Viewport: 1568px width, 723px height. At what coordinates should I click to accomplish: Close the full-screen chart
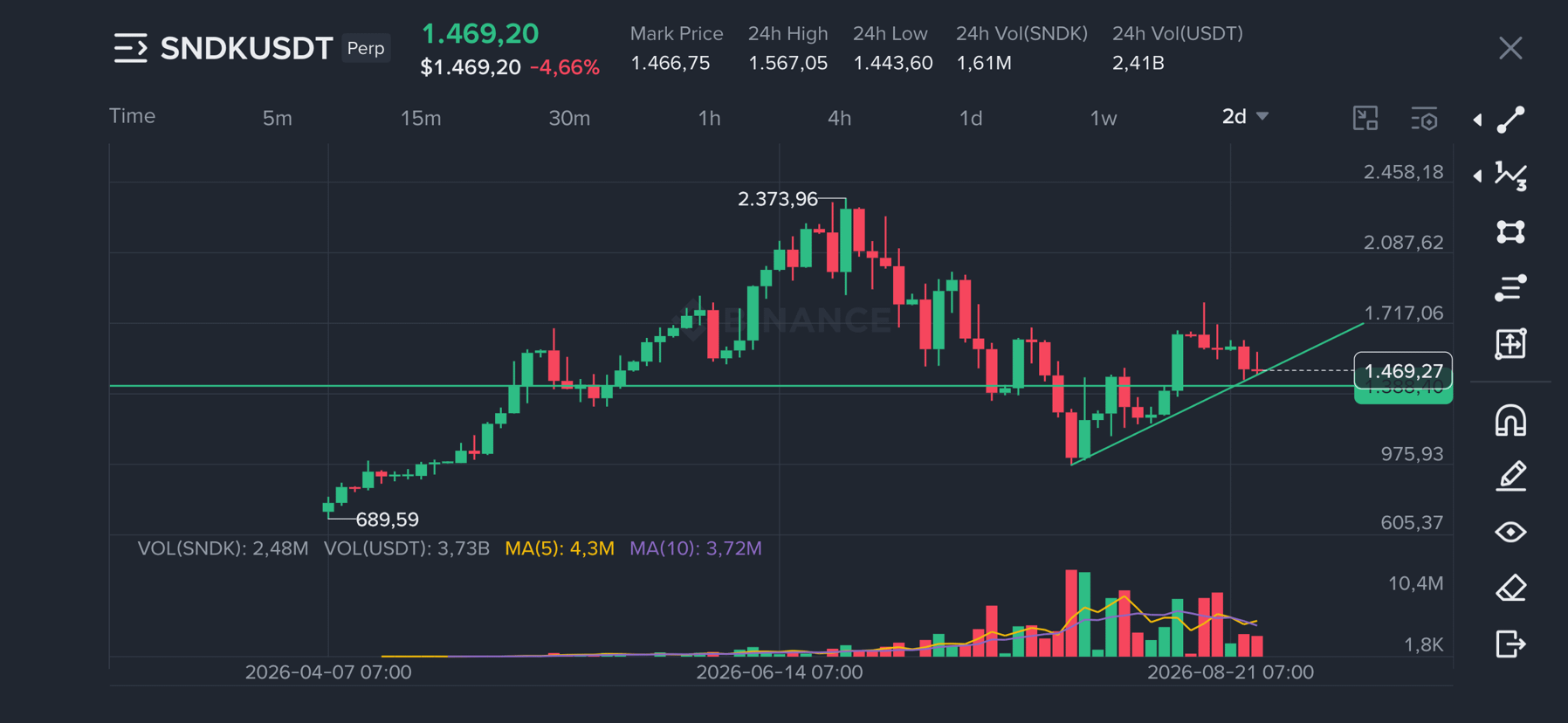pyautogui.click(x=1510, y=48)
